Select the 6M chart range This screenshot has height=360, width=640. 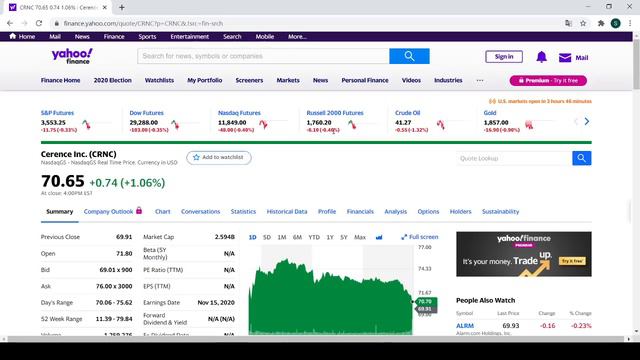297,237
